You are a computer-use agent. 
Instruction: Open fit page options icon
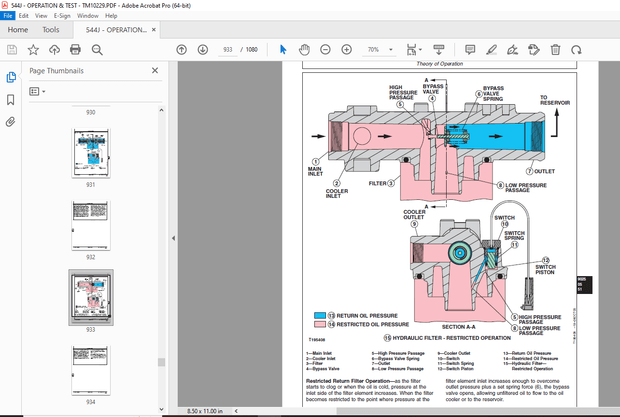point(414,49)
